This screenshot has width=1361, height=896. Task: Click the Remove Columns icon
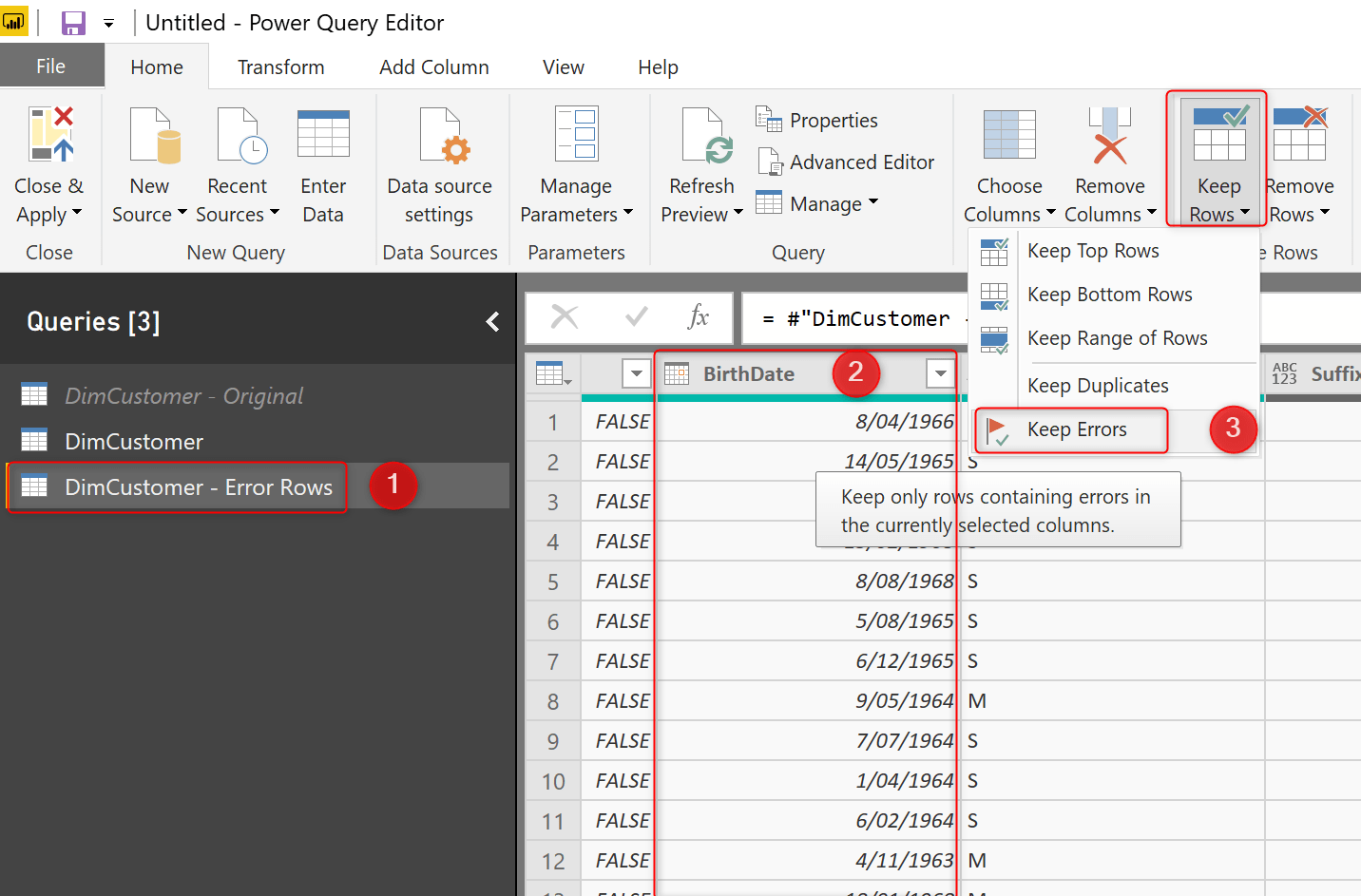click(x=1109, y=134)
